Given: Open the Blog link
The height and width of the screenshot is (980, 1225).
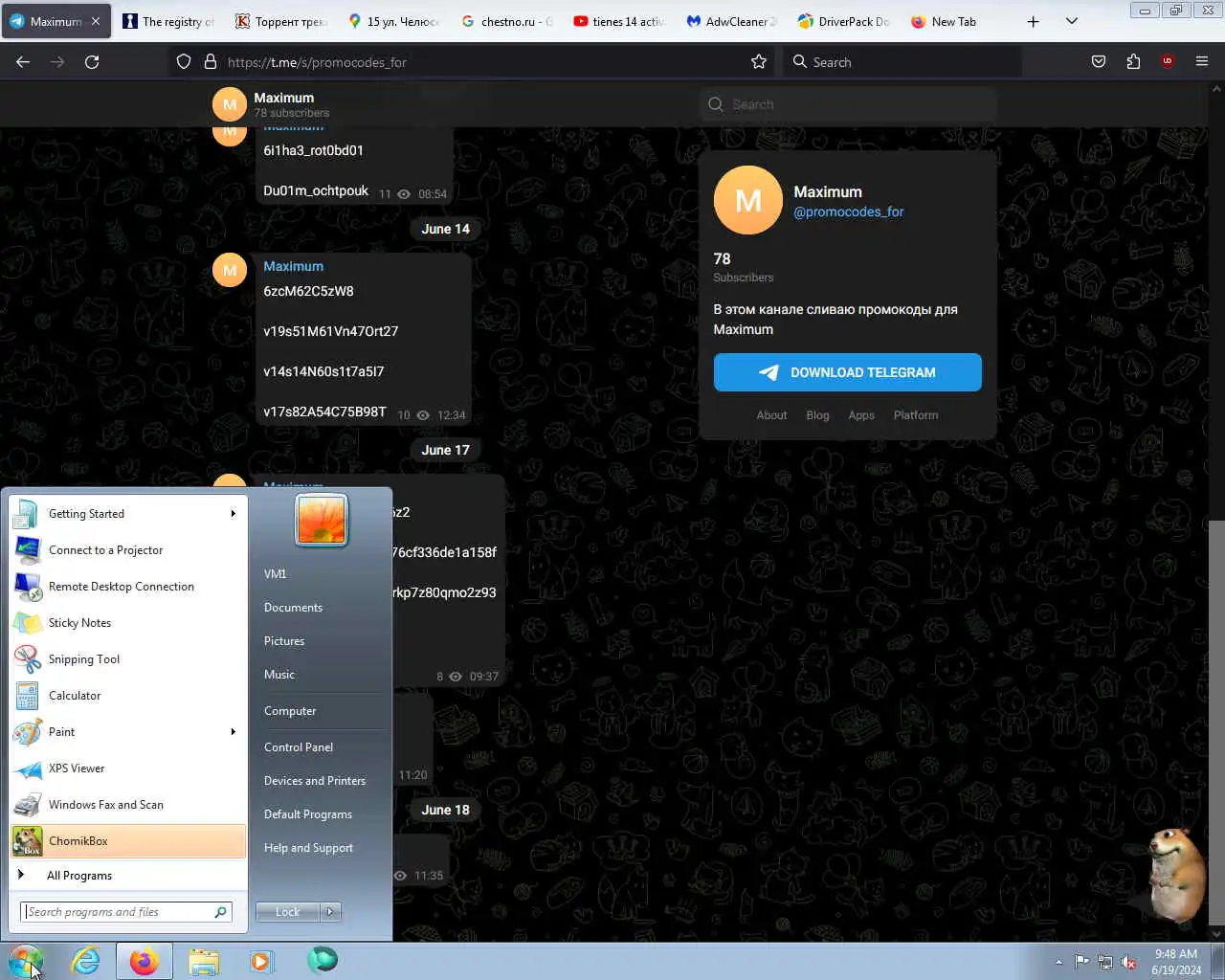Looking at the screenshot, I should point(817,415).
